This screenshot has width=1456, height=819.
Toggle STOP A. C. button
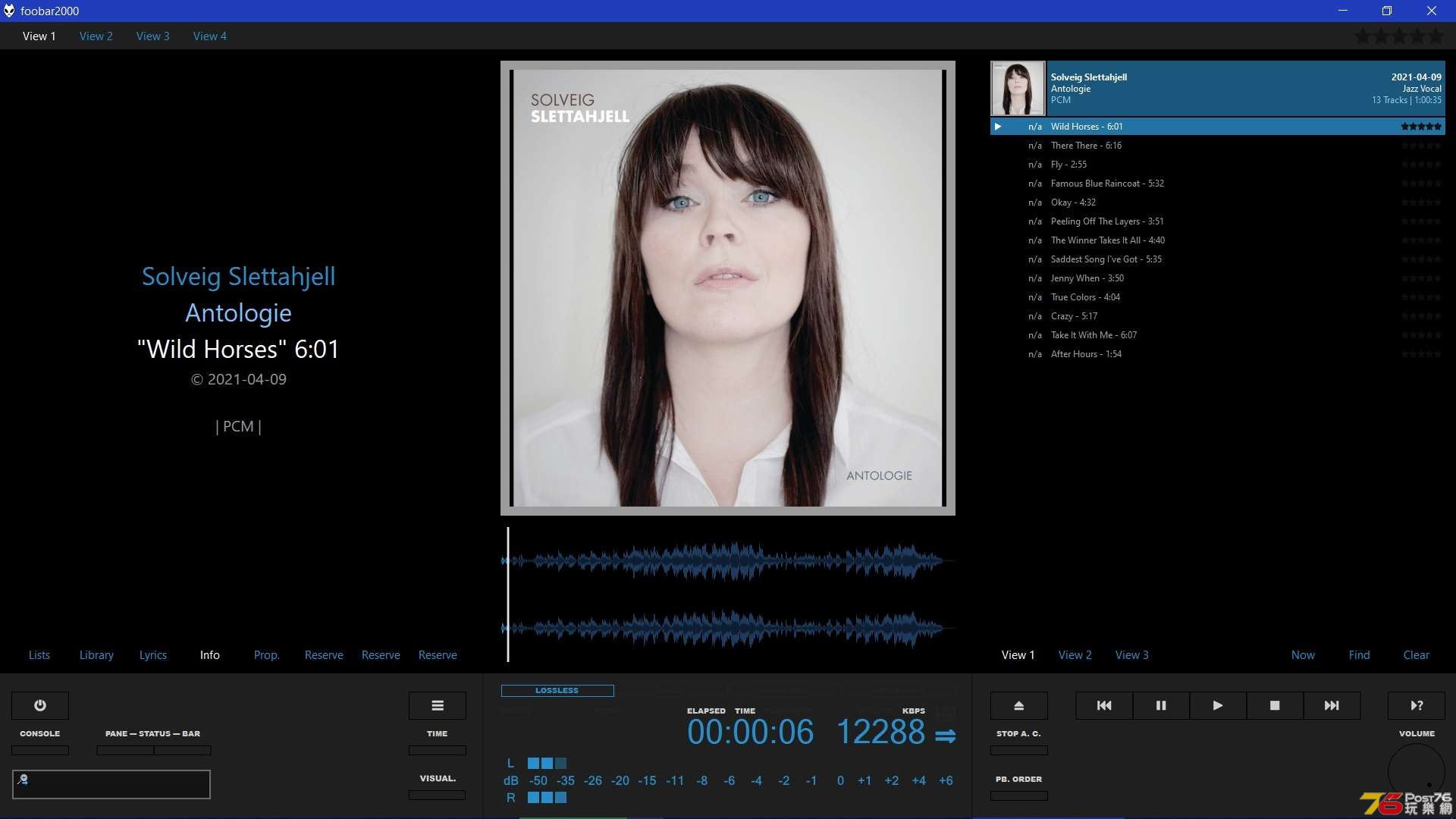tap(1019, 750)
